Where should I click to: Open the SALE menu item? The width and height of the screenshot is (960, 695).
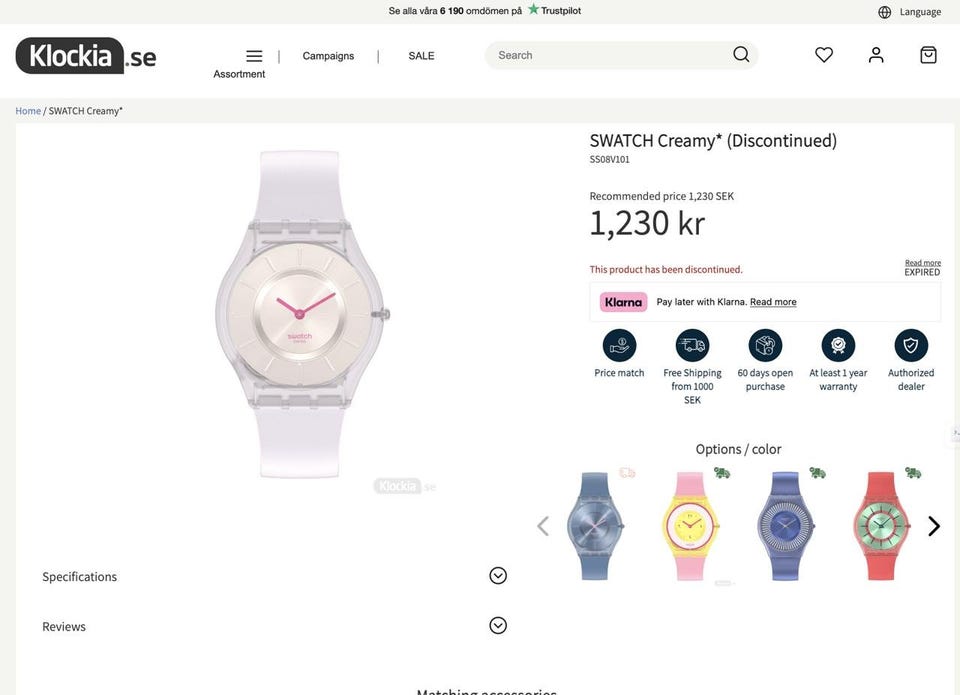pyautogui.click(x=421, y=56)
